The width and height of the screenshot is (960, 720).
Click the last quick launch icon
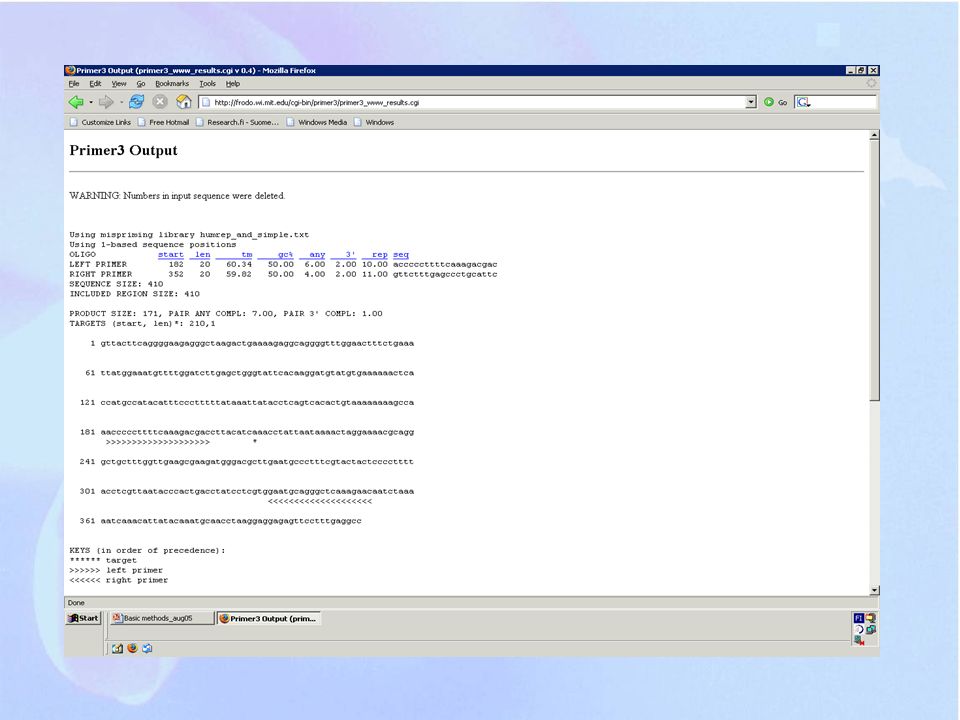click(147, 648)
